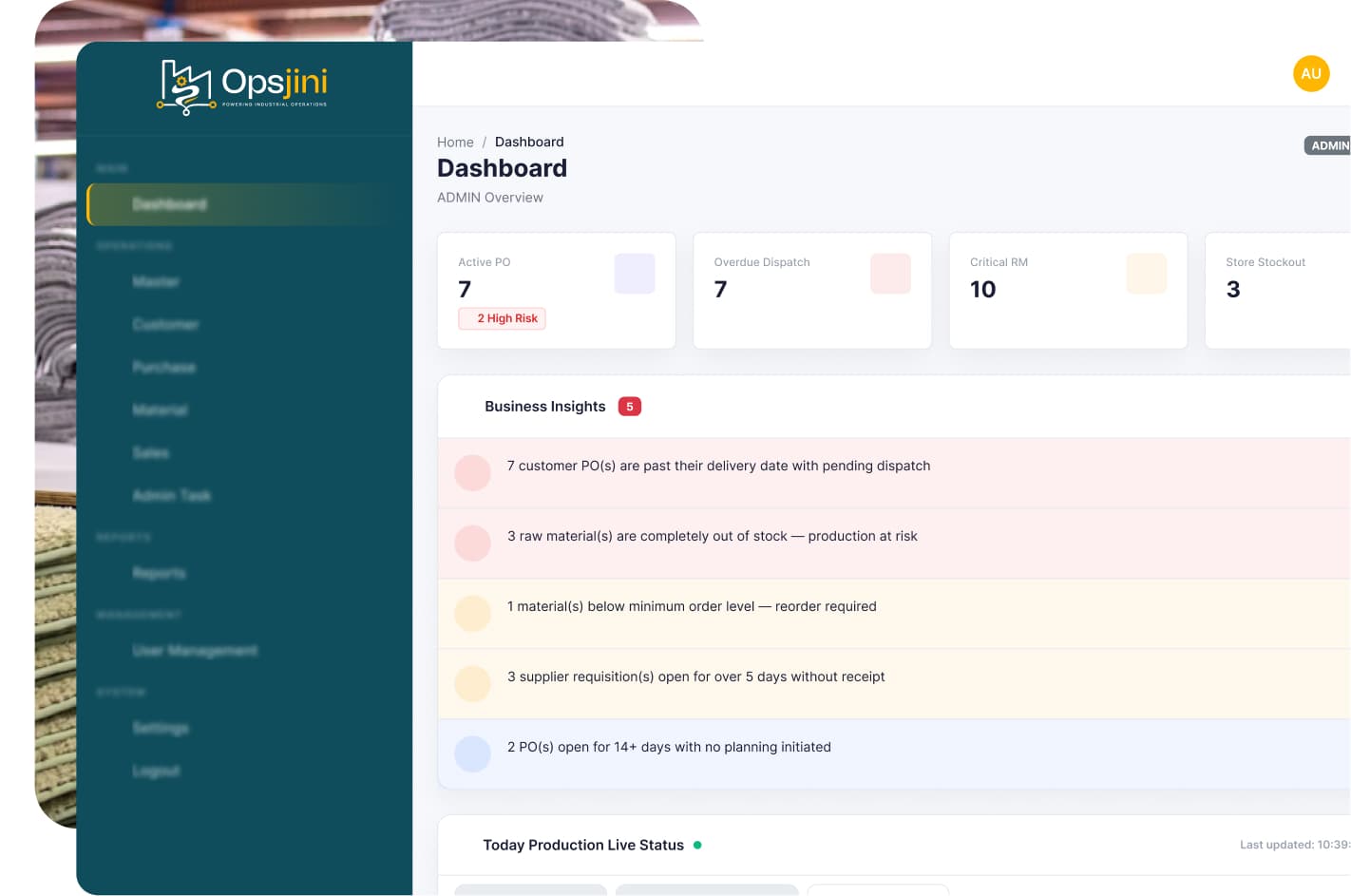Click the alert icon beside the out of stock insight

point(472,543)
